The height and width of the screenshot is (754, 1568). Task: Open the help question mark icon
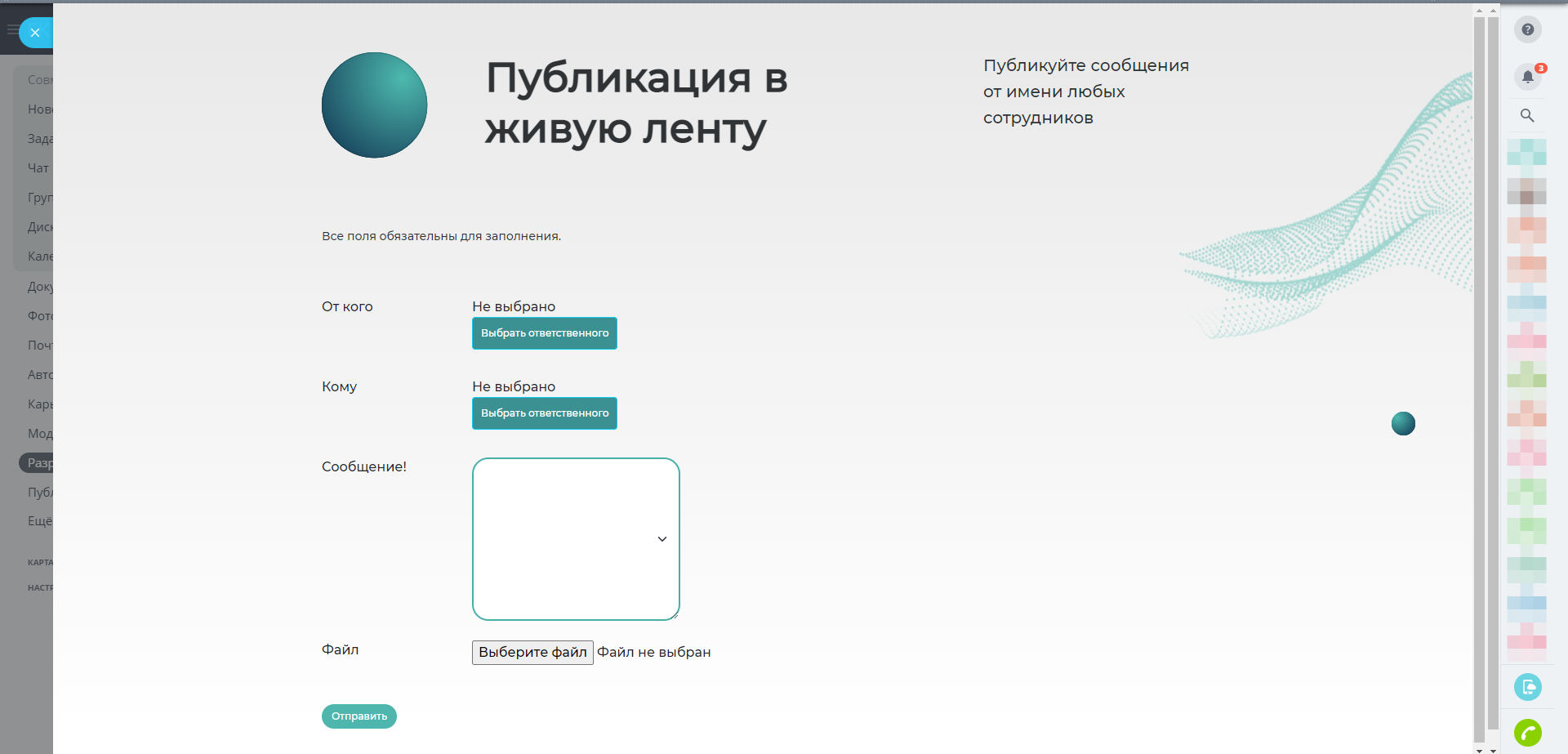[x=1527, y=30]
